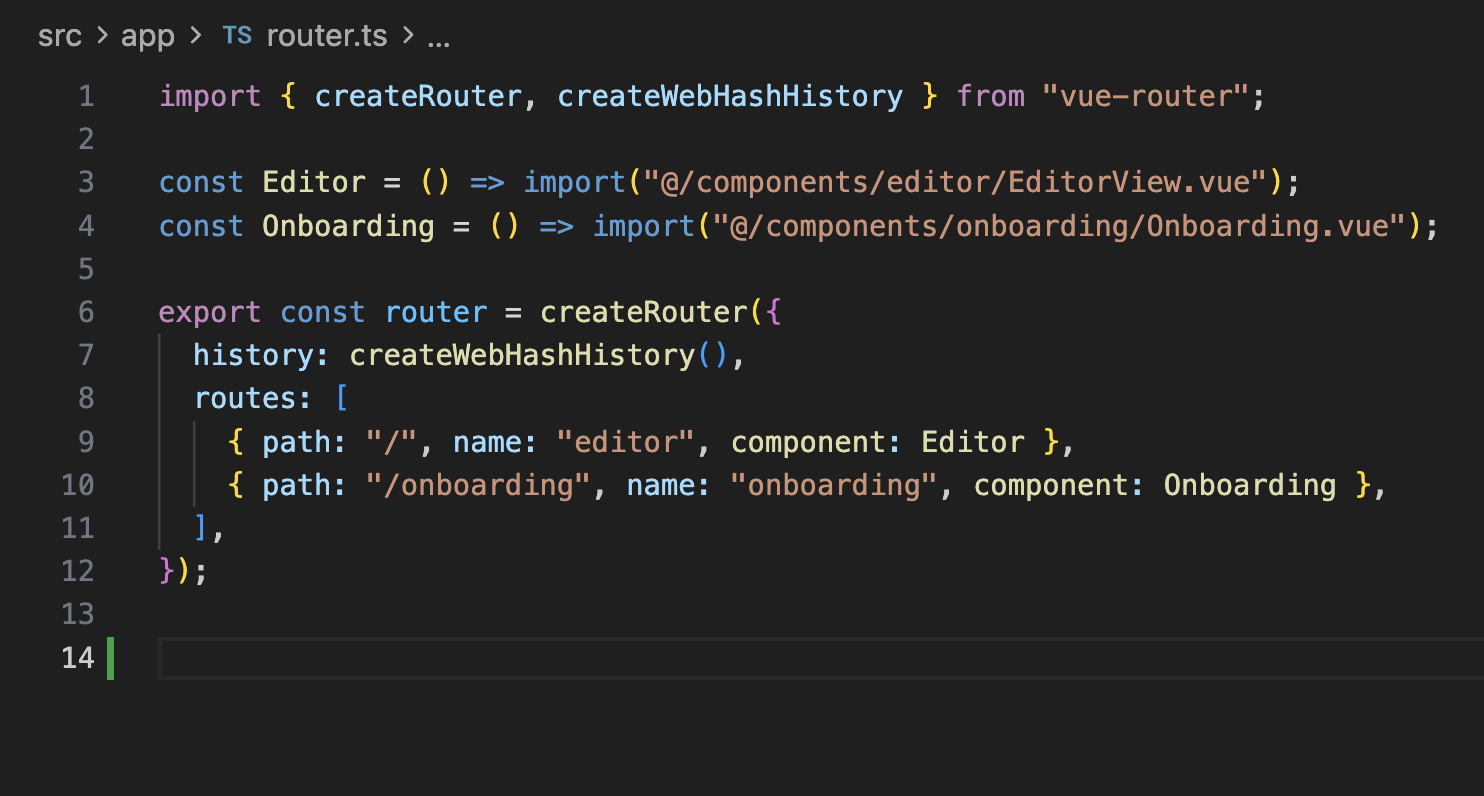Click 'createWebHashHistory()' call on line 7
The width and height of the screenshot is (1484, 796).
click(x=540, y=355)
